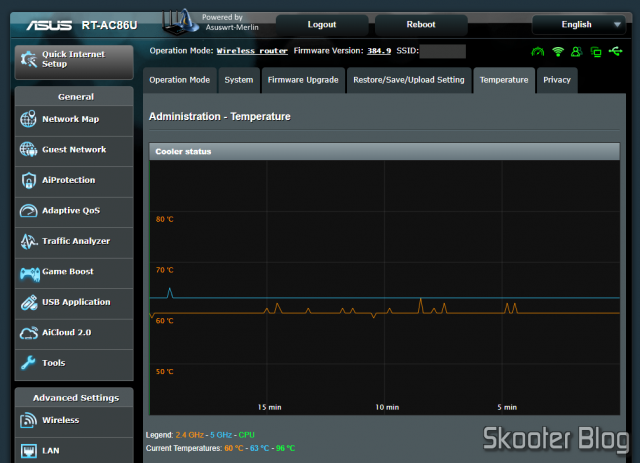The width and height of the screenshot is (640, 463).
Task: Click the Asuswrt-Merlin wizard hat router image
Action: click(178, 22)
